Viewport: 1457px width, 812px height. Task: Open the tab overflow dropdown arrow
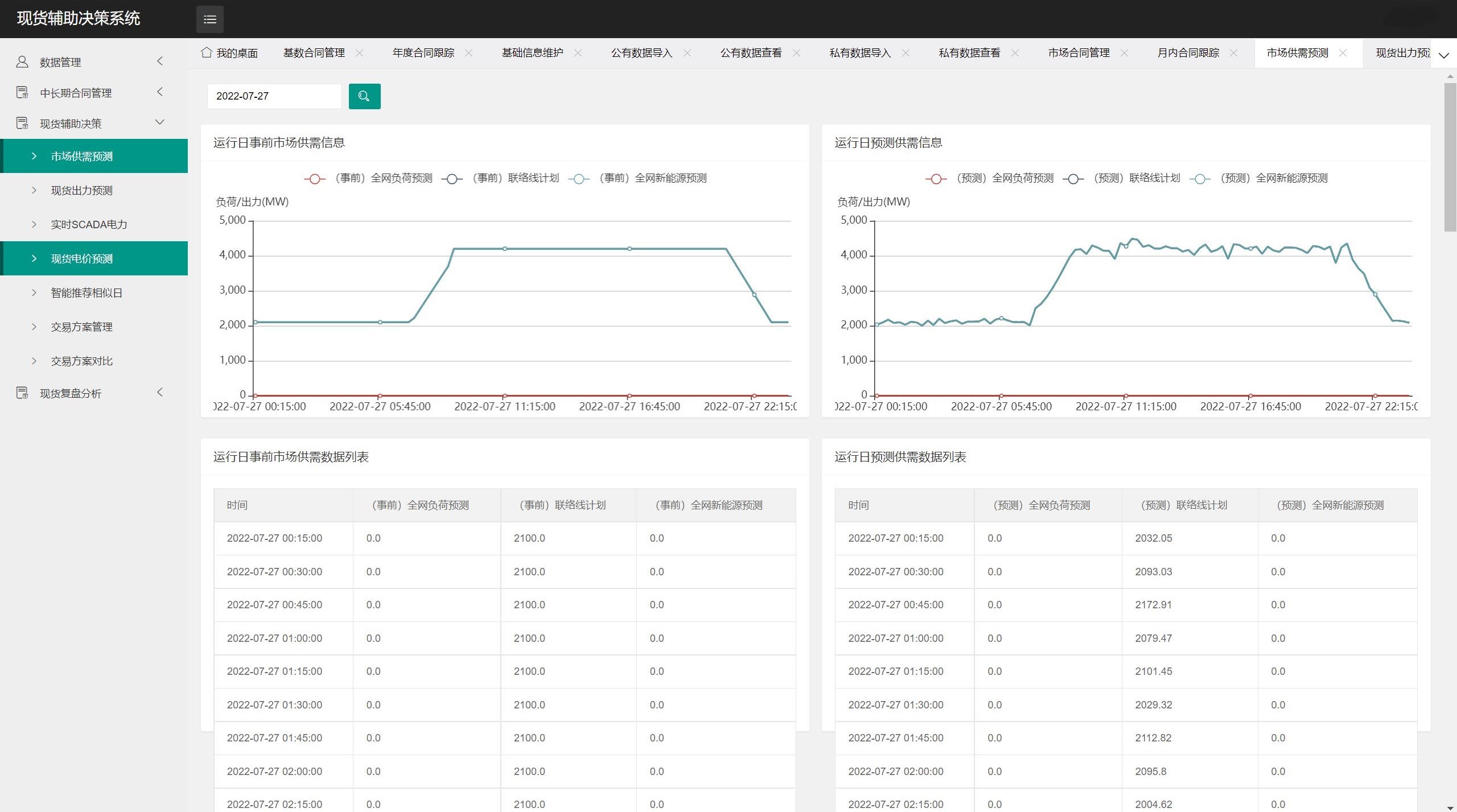click(x=1443, y=55)
